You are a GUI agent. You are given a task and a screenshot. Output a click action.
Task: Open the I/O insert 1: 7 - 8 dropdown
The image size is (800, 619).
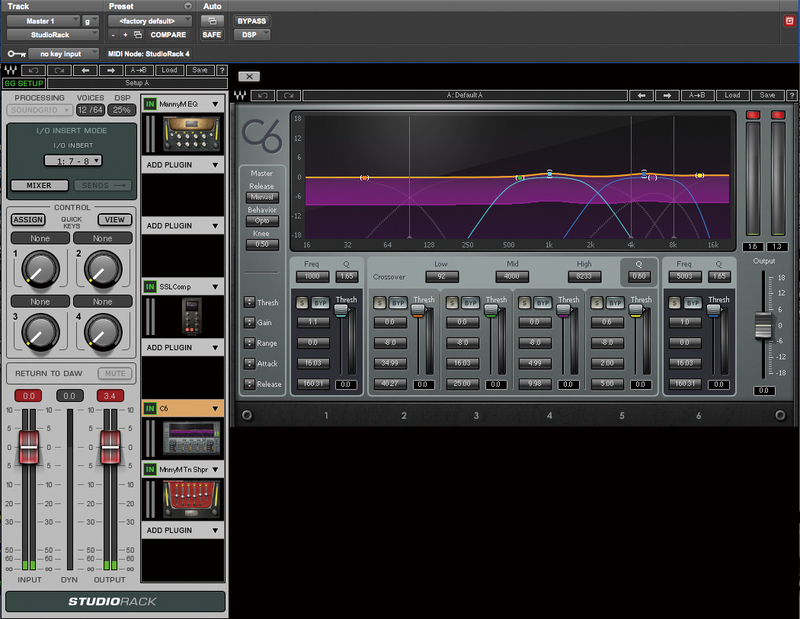coord(73,161)
